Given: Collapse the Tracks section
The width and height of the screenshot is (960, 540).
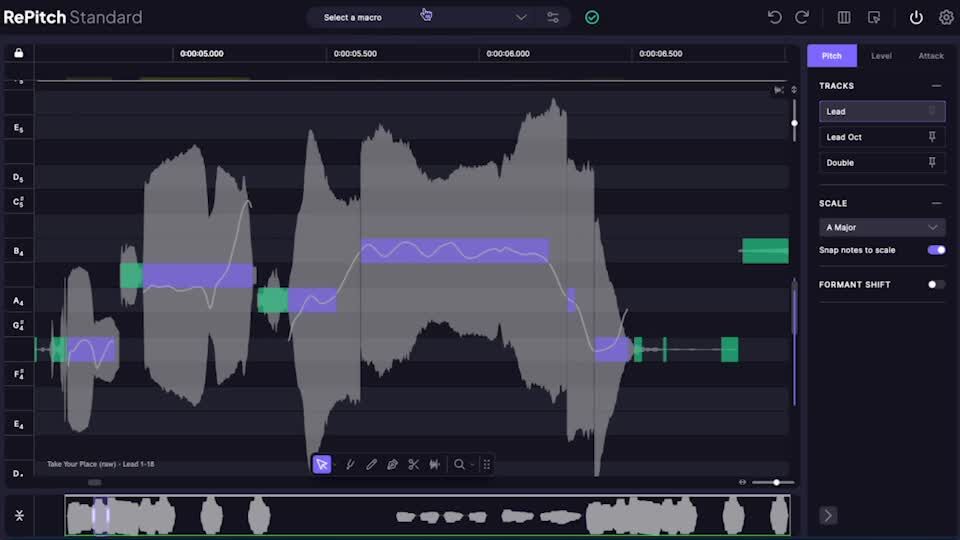Looking at the screenshot, I should tap(936, 86).
